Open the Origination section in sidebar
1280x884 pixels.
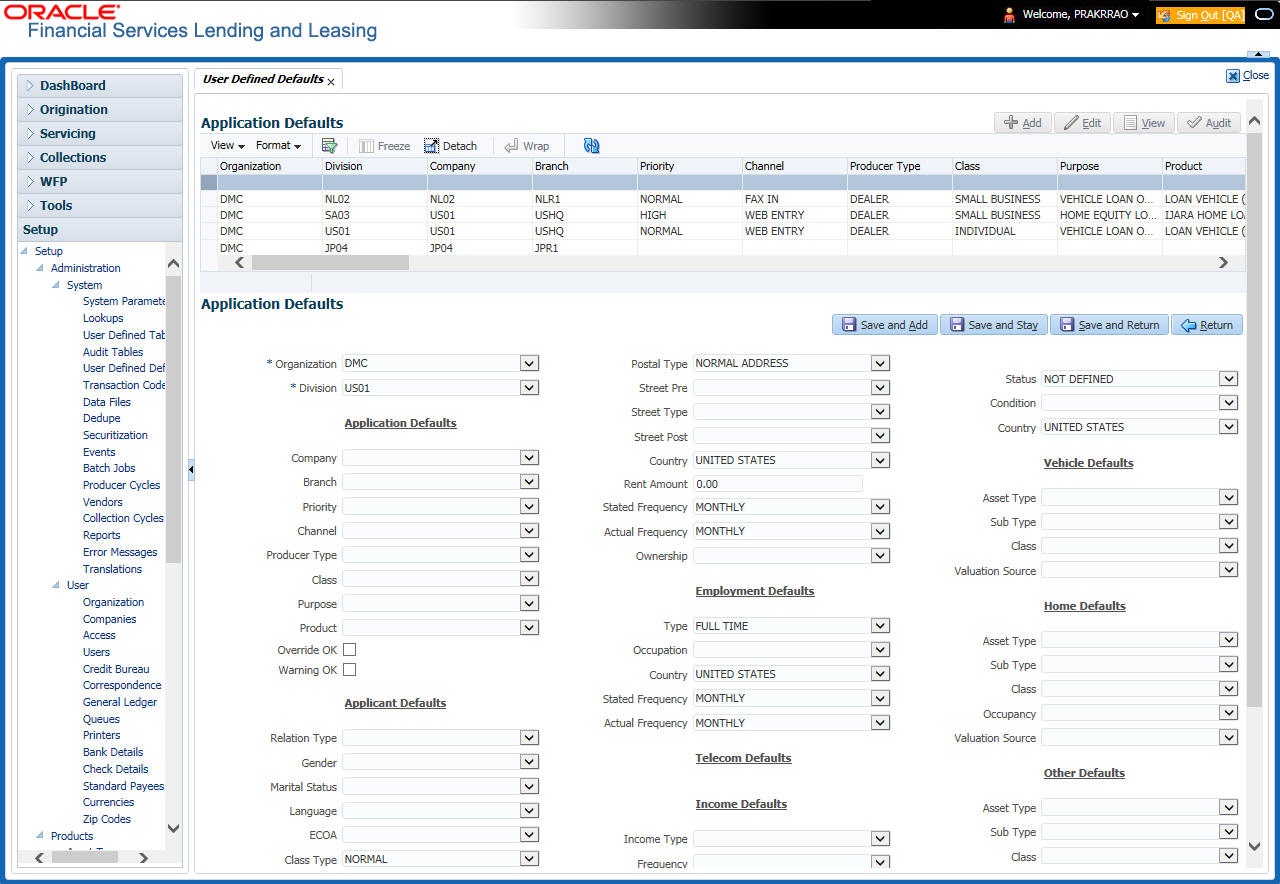click(x=74, y=110)
